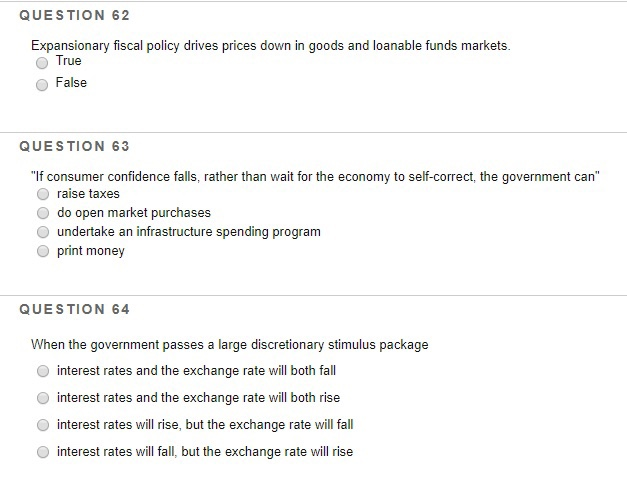
Task: Click the 'False' answer label
Action: click(x=71, y=83)
